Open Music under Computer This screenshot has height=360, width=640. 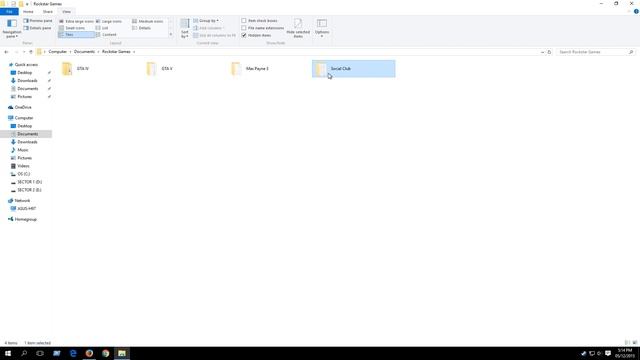click(x=23, y=150)
